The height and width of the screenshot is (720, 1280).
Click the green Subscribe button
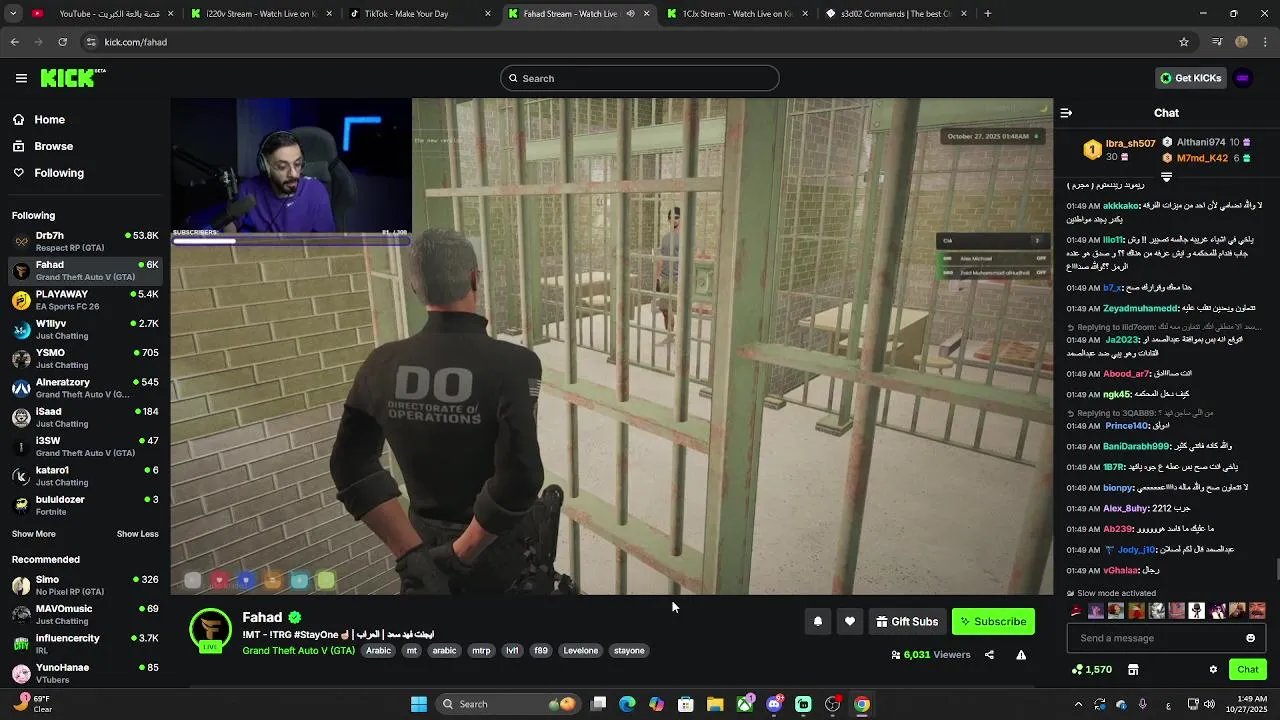(x=993, y=621)
